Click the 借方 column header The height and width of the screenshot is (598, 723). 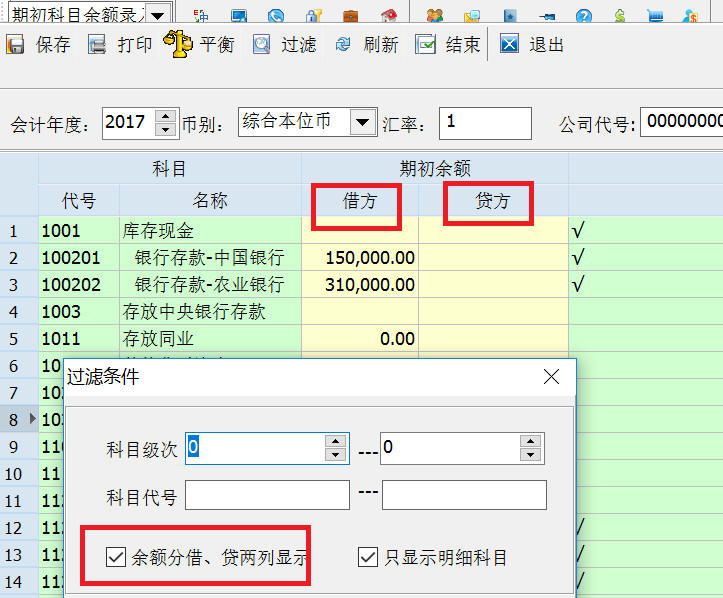(360, 201)
